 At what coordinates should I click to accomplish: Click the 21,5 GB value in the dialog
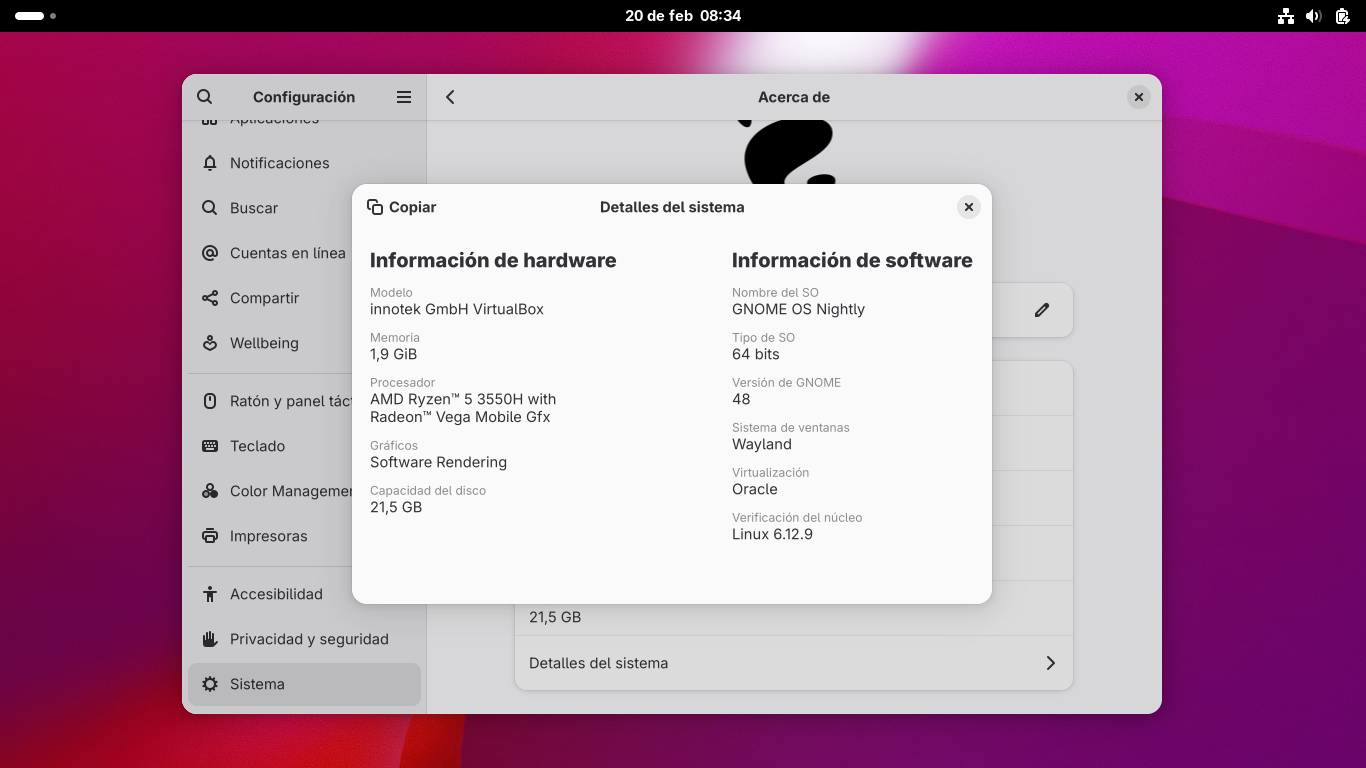[x=396, y=507]
